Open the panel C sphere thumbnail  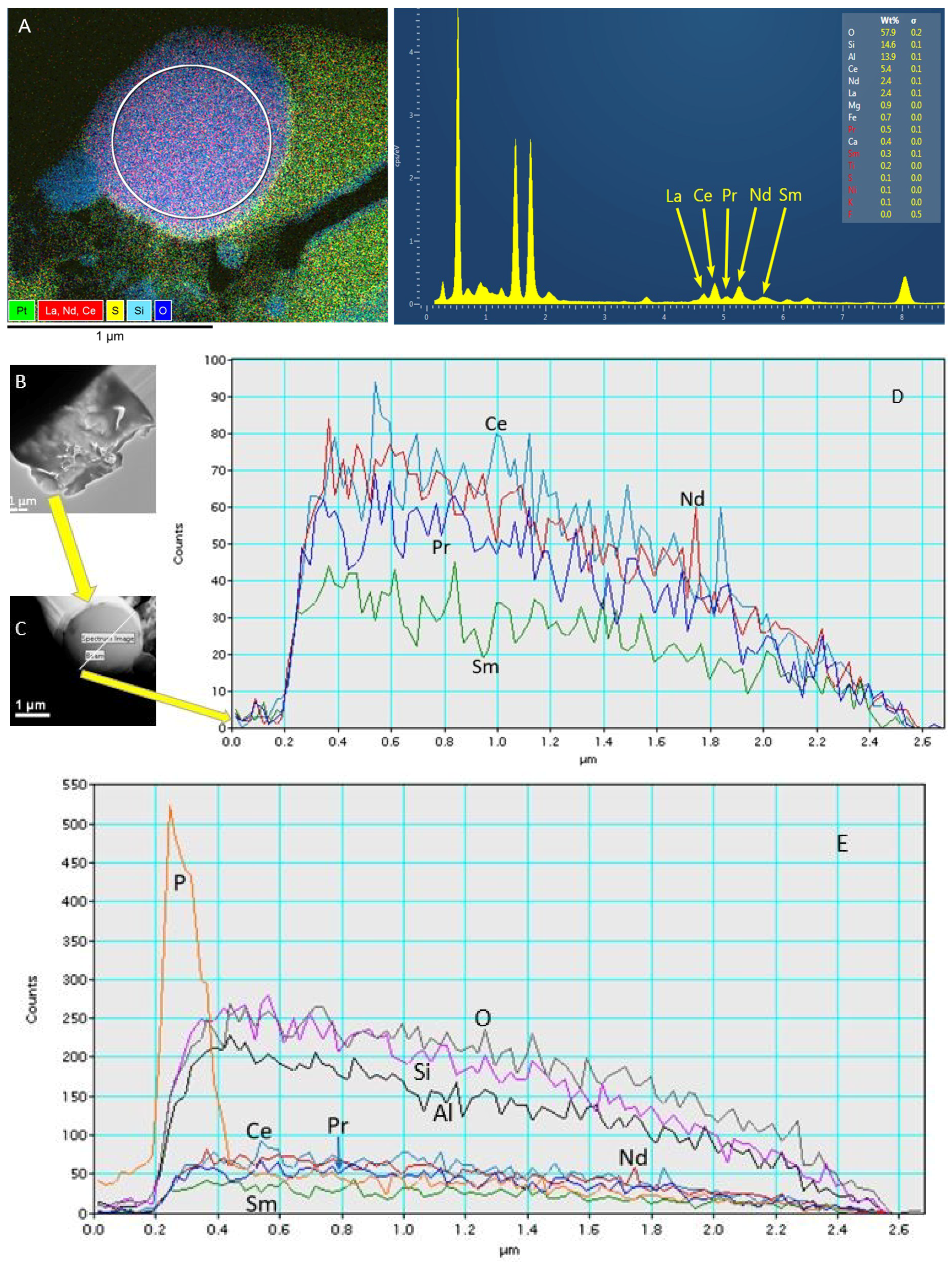pyautogui.click(x=83, y=661)
